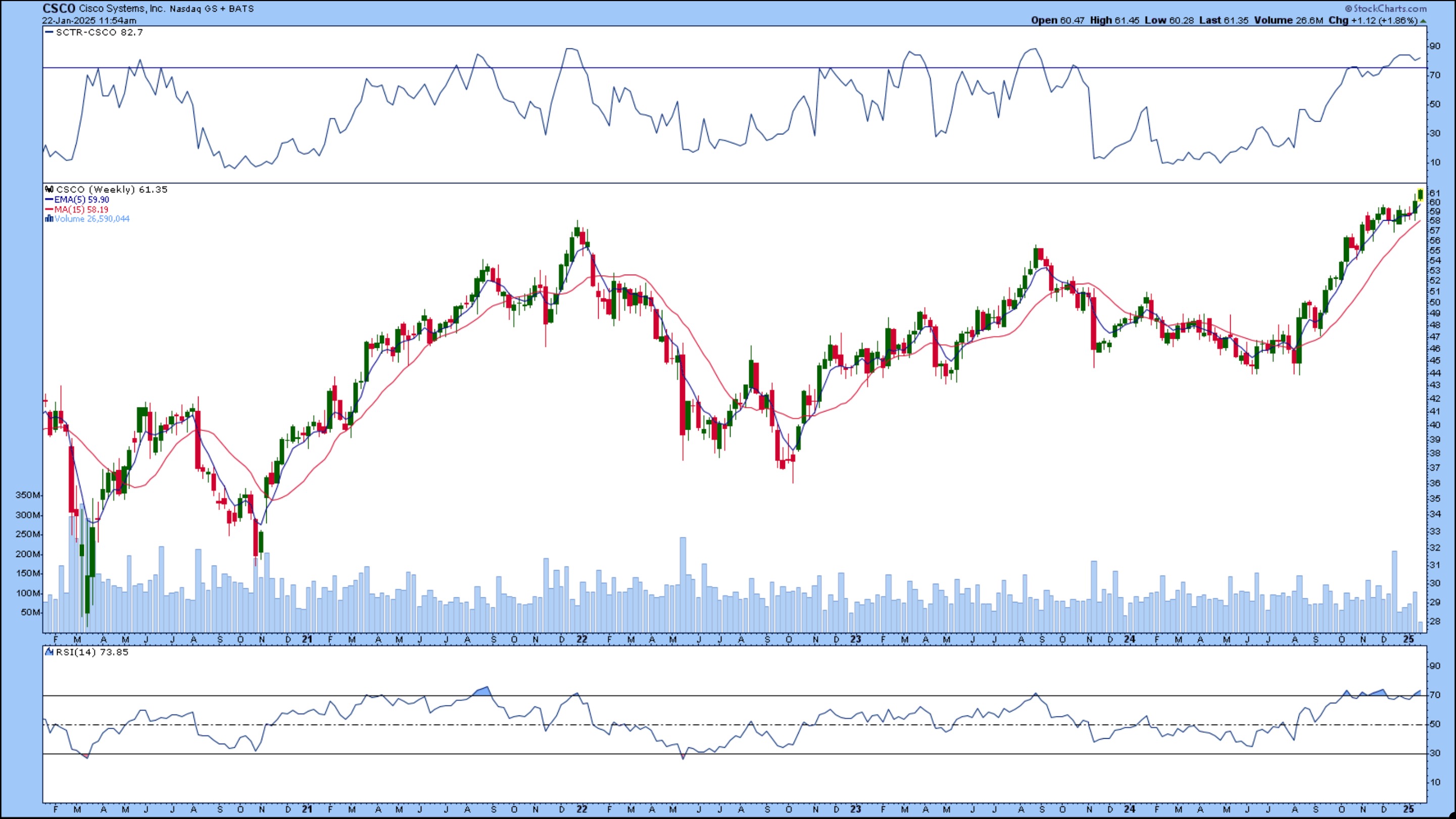
Task: Click the green up-arrow change indicator
Action: point(1423,21)
